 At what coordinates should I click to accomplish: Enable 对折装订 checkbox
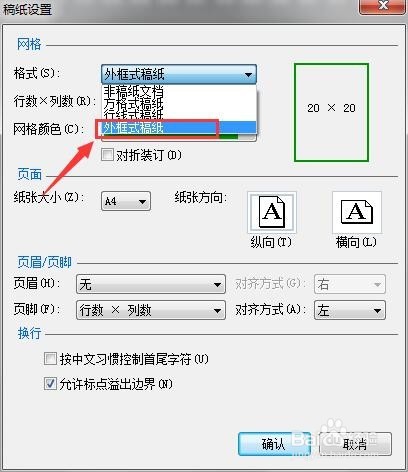tap(107, 155)
